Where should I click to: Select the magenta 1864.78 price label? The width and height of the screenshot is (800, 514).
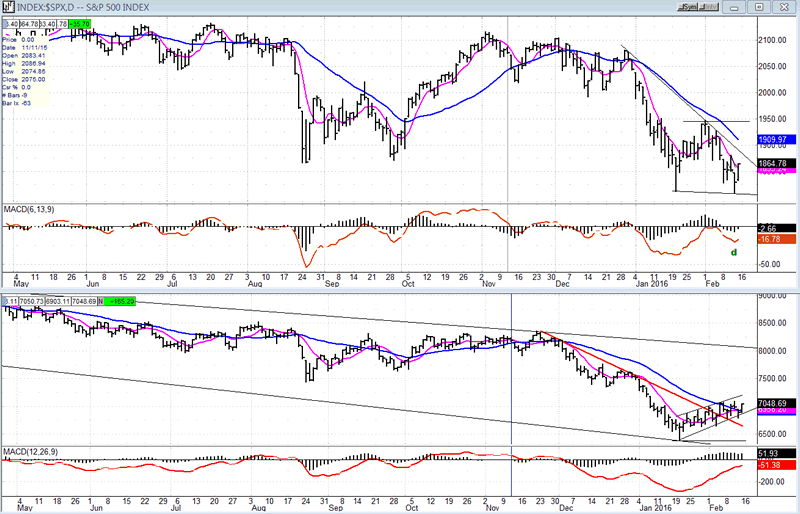coord(776,162)
